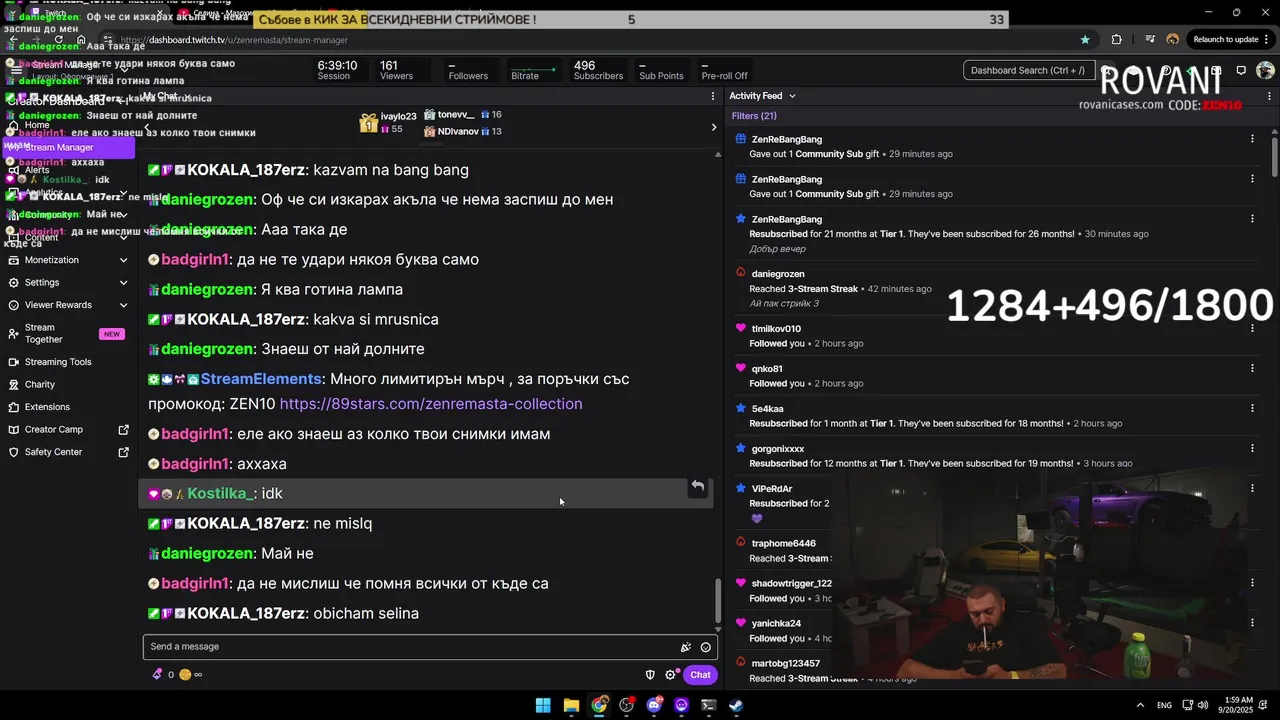Viewport: 1280px width, 720px height.
Task: Click the 496 Subscribers stat
Action: 598,71
